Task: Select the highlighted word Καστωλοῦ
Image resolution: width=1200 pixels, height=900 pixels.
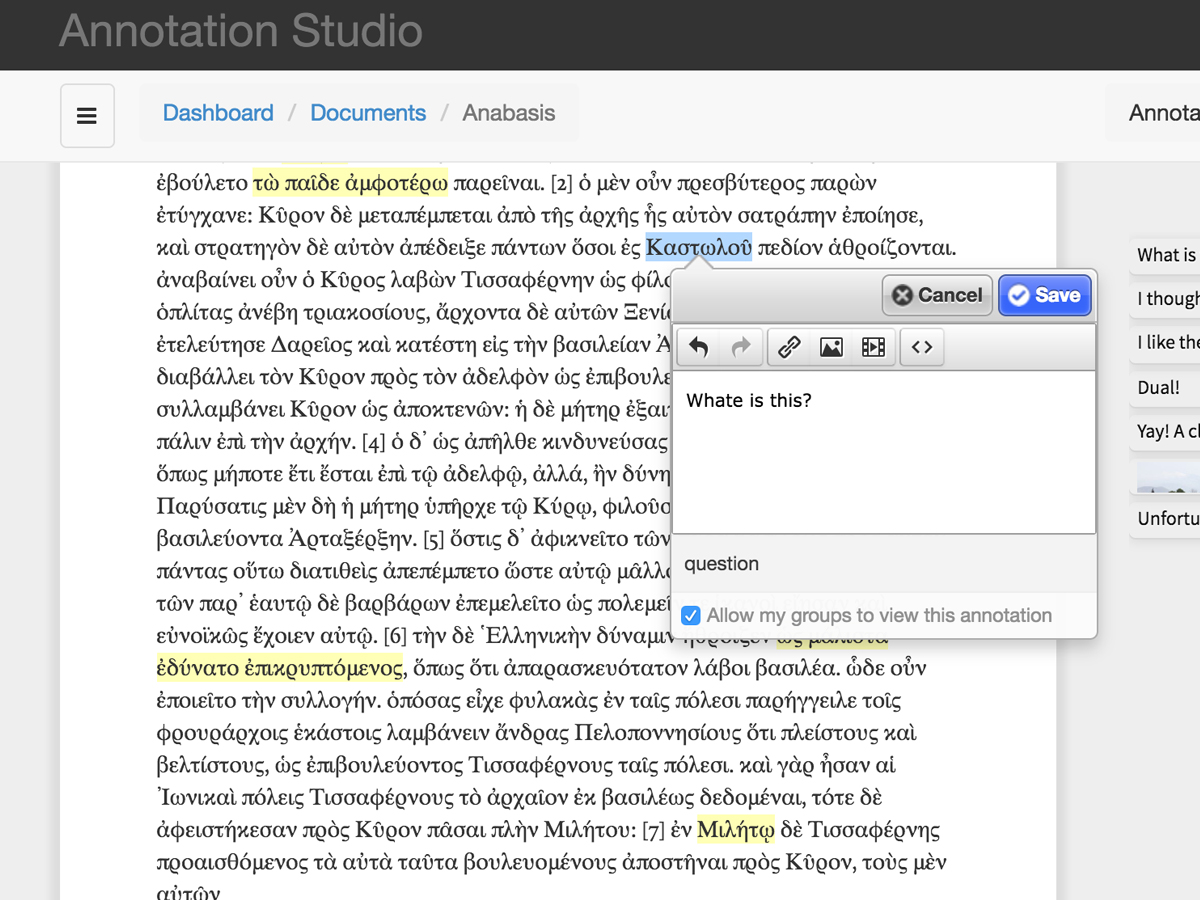Action: 698,248
